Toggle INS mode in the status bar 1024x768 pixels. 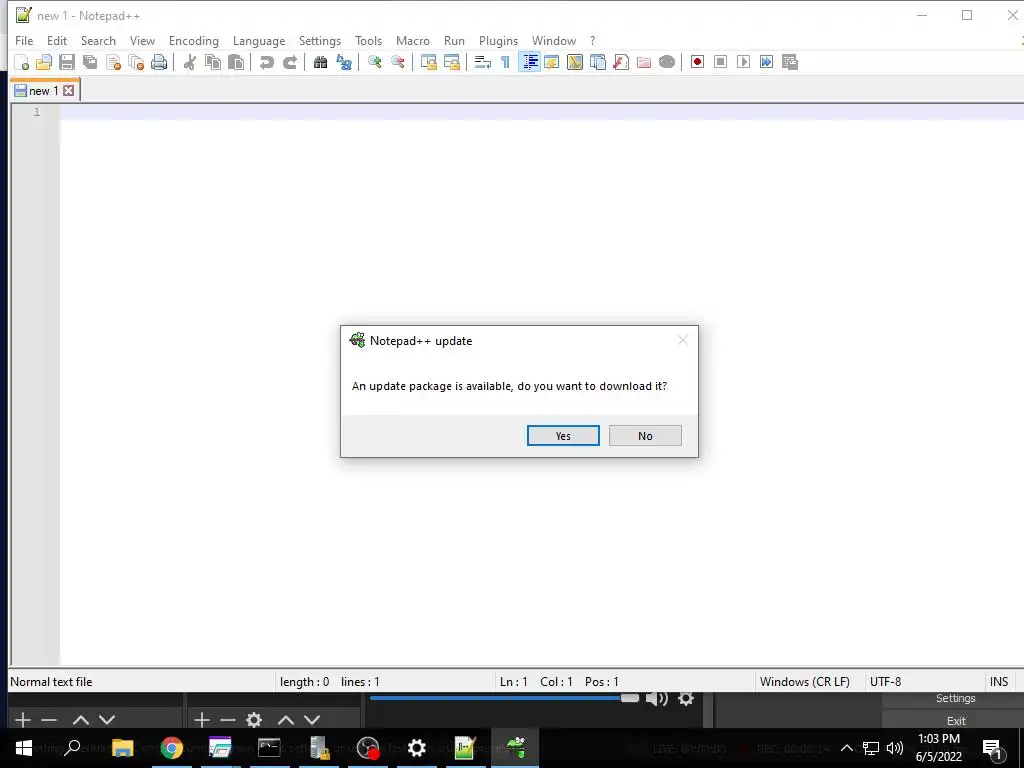click(999, 682)
